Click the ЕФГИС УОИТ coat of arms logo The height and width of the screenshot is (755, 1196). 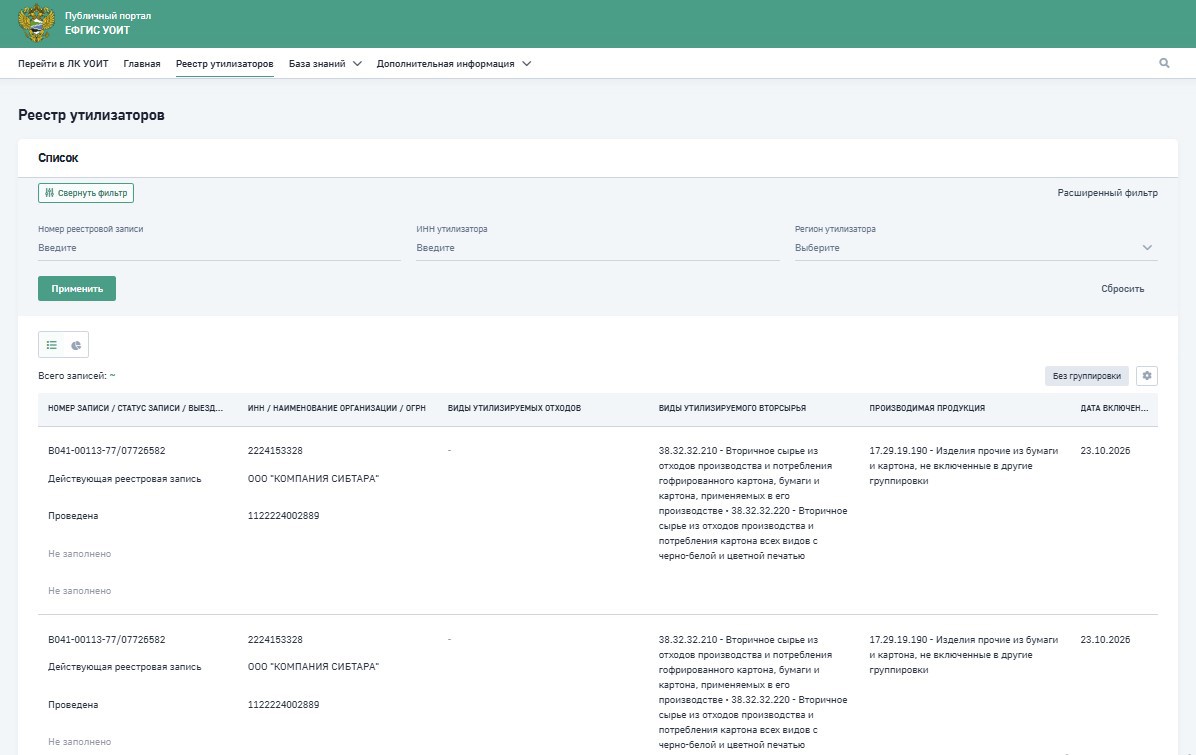36,24
